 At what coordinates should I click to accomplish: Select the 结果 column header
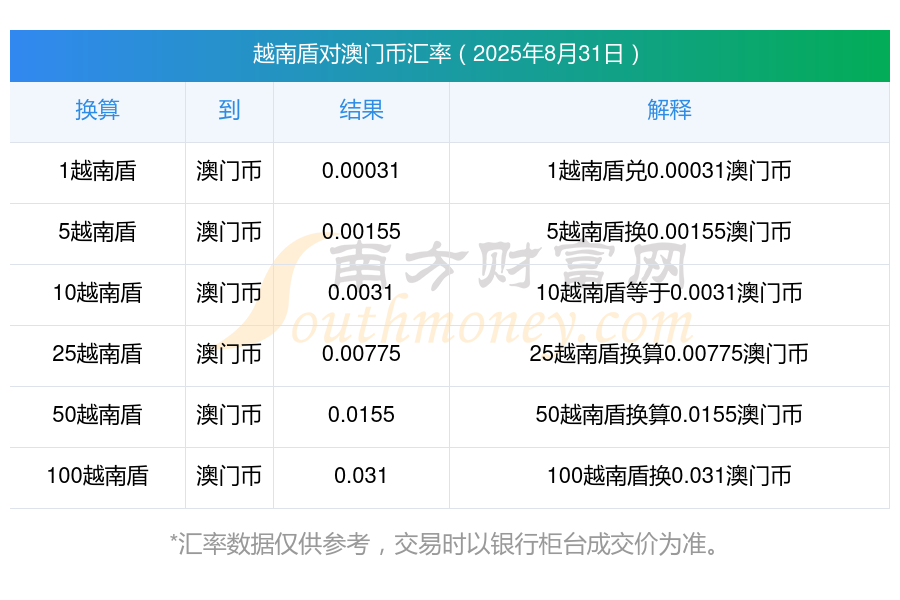click(x=361, y=110)
